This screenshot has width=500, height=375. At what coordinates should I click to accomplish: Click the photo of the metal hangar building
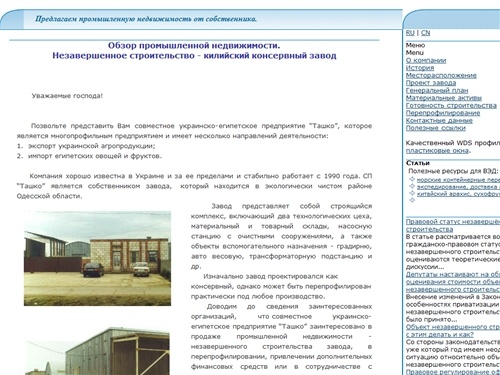[x=97, y=351]
